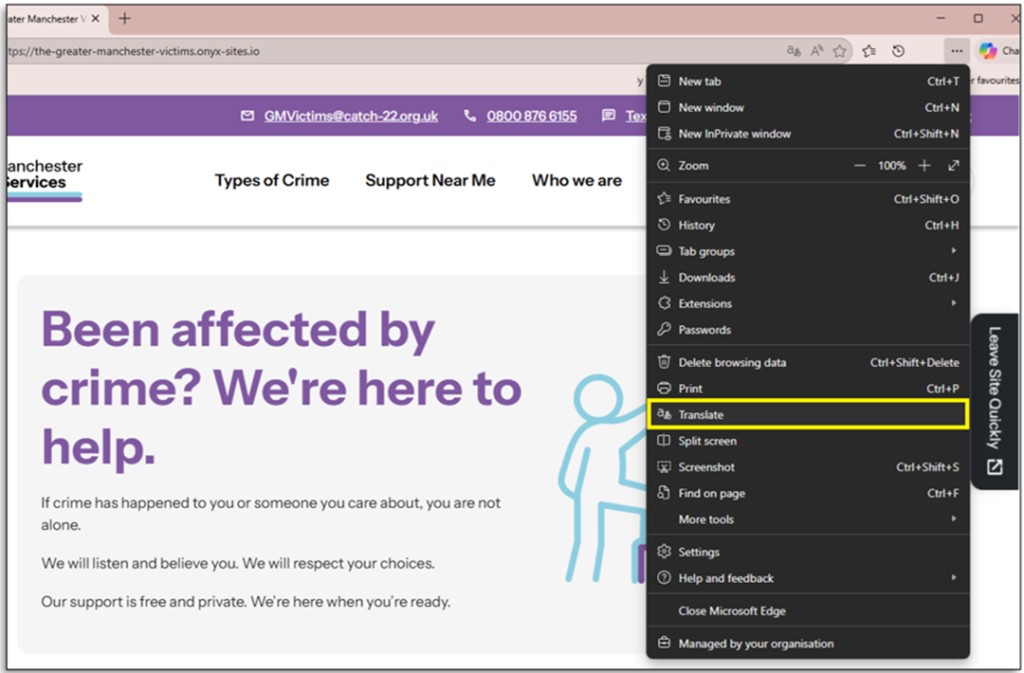
Task: Click the GMVictims@catch-22.org.uk email link
Action: click(351, 116)
